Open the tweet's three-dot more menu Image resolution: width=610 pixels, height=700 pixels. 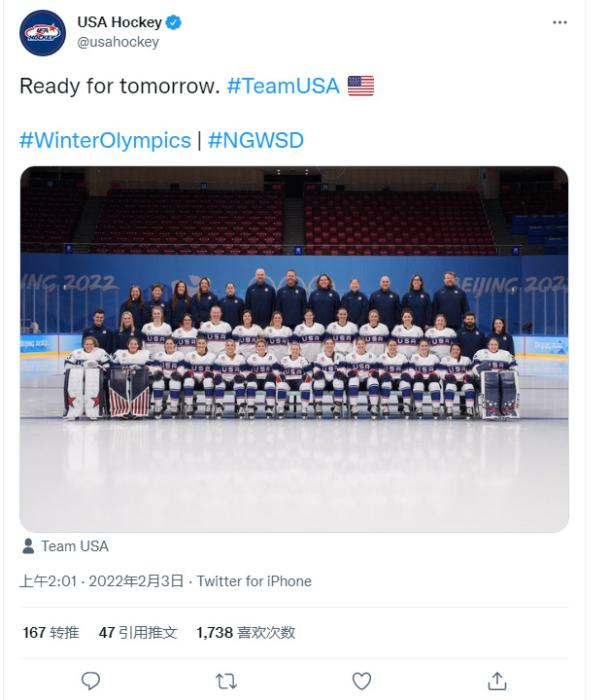pyautogui.click(x=559, y=23)
